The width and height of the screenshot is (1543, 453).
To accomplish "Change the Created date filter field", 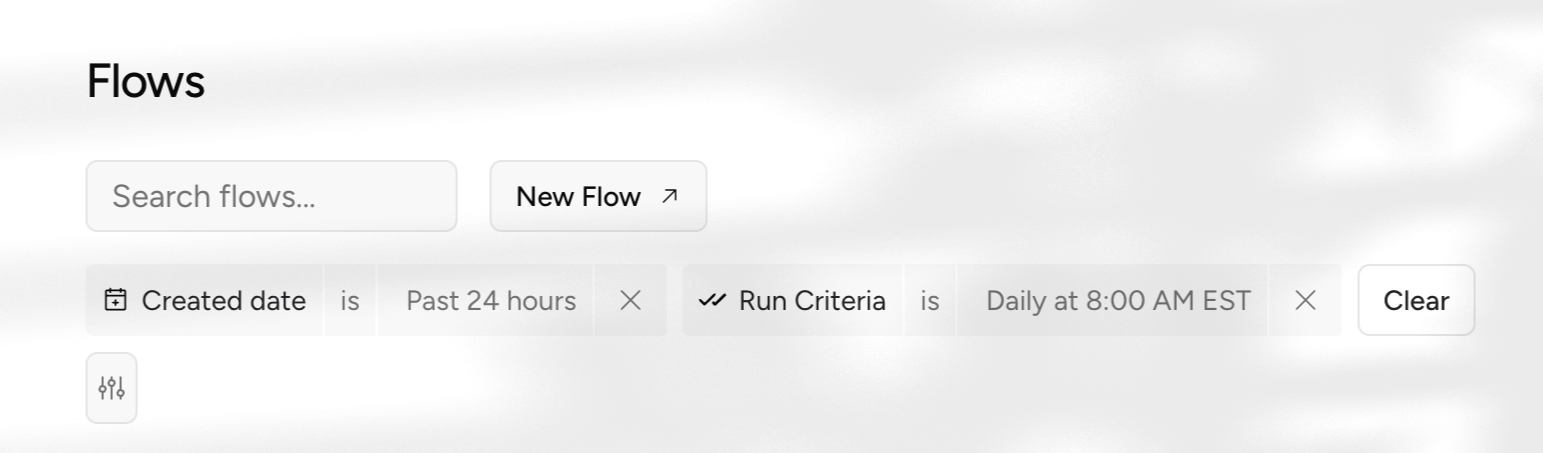I will tap(205, 300).
